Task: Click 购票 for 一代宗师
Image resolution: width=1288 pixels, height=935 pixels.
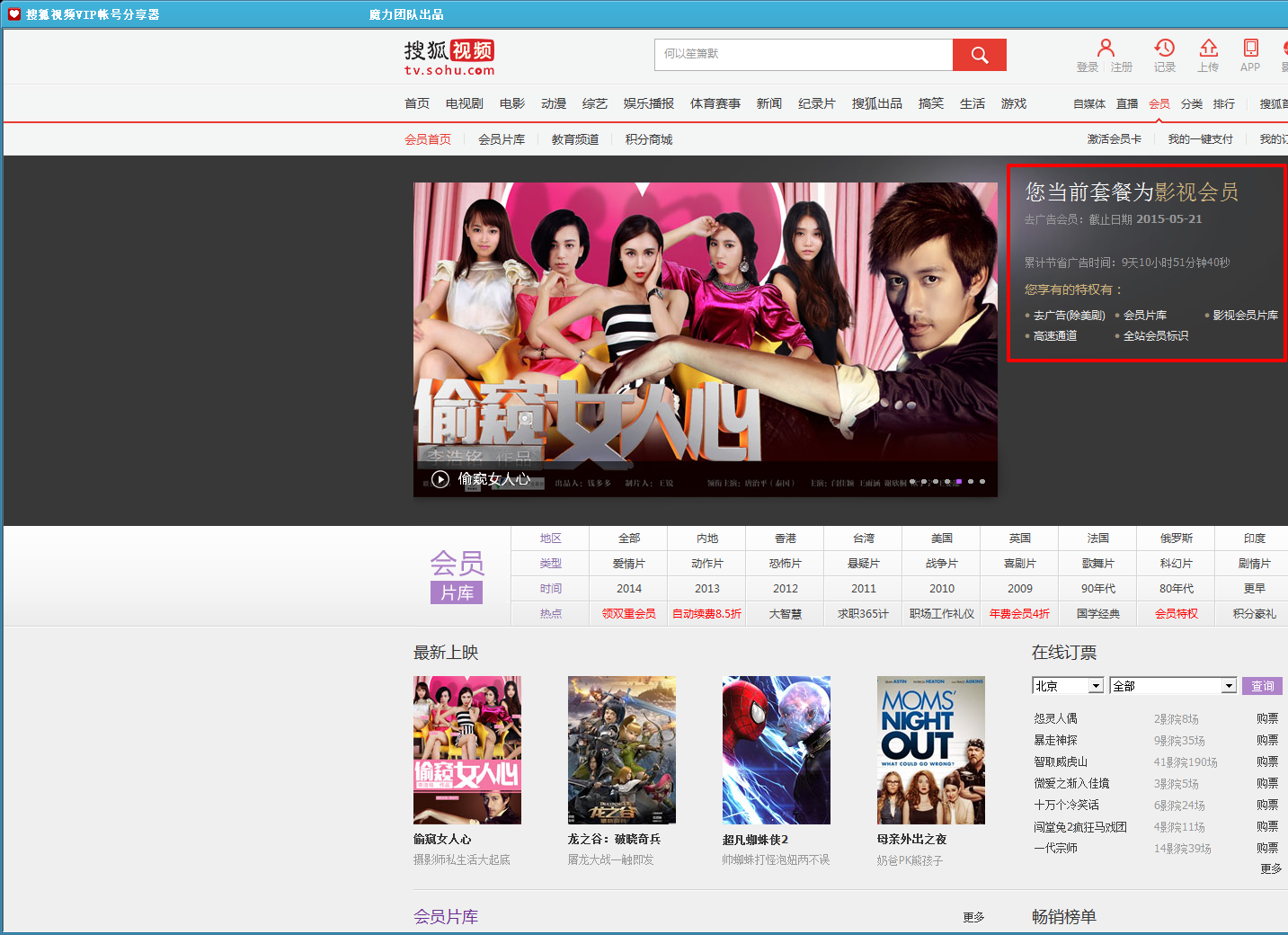Action: pos(1267,849)
